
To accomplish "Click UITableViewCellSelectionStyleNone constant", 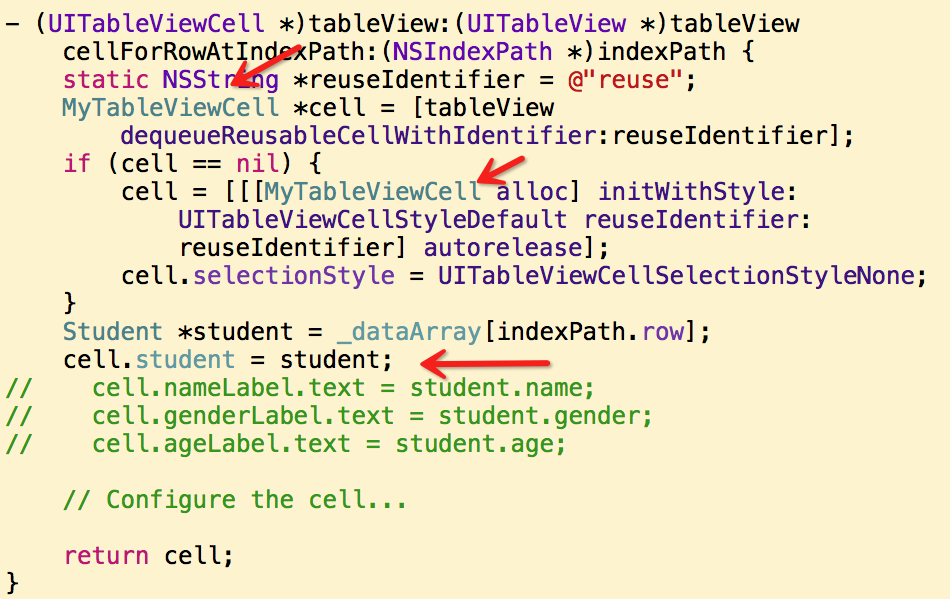I will pos(676,276).
